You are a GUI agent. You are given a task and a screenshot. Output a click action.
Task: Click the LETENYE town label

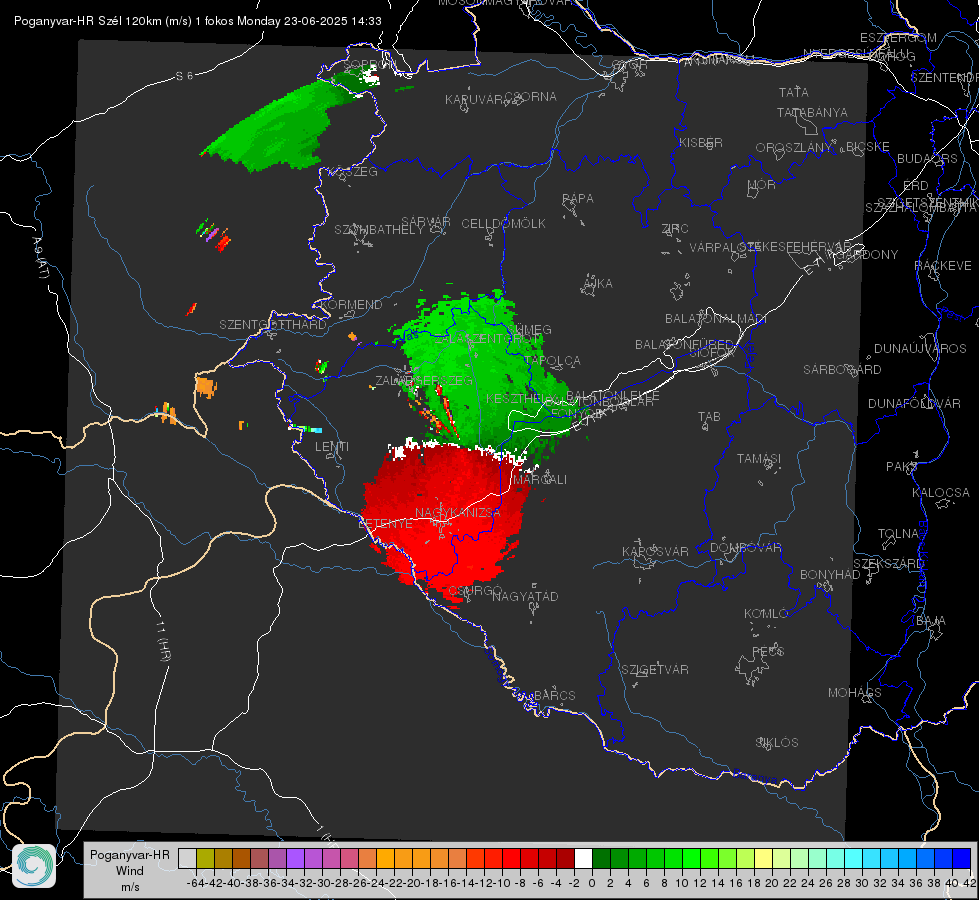[x=385, y=524]
